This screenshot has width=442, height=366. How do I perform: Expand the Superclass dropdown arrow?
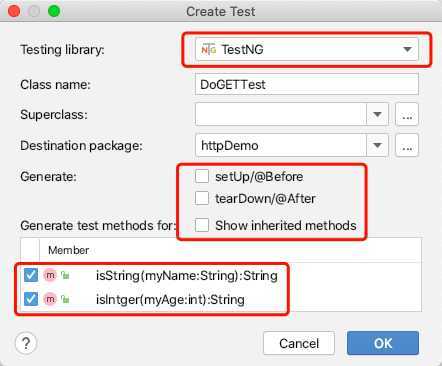(377, 114)
